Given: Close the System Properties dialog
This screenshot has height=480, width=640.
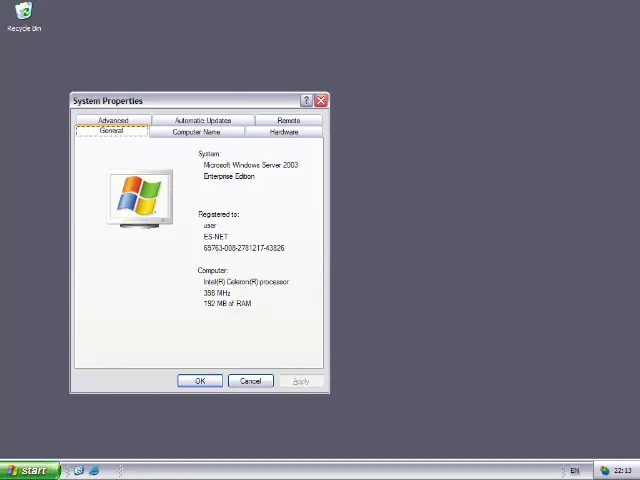Looking at the screenshot, I should [x=321, y=100].
